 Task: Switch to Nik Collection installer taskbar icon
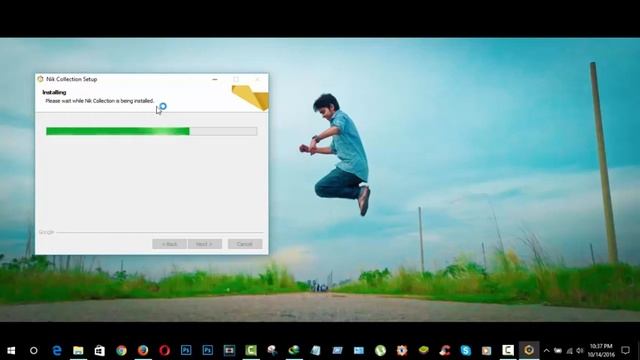click(x=529, y=350)
